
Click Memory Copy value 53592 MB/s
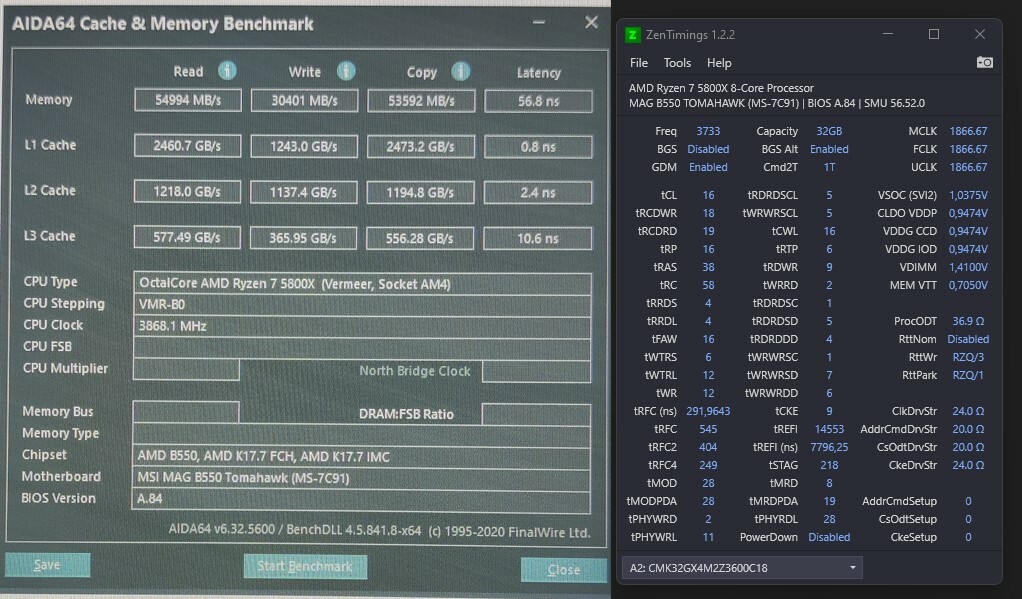(x=421, y=101)
